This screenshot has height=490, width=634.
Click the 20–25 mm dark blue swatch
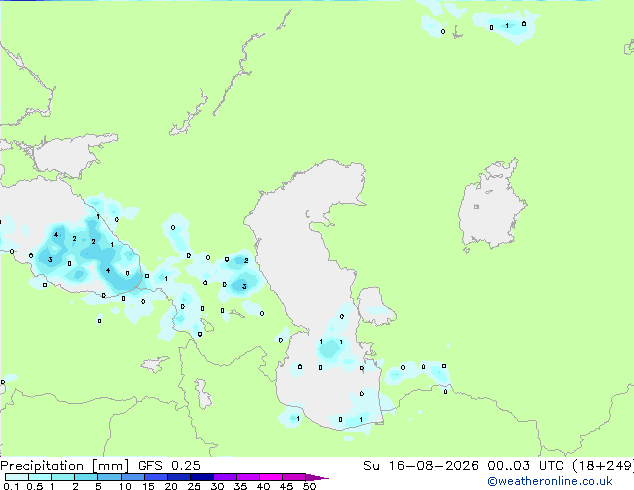[178, 477]
